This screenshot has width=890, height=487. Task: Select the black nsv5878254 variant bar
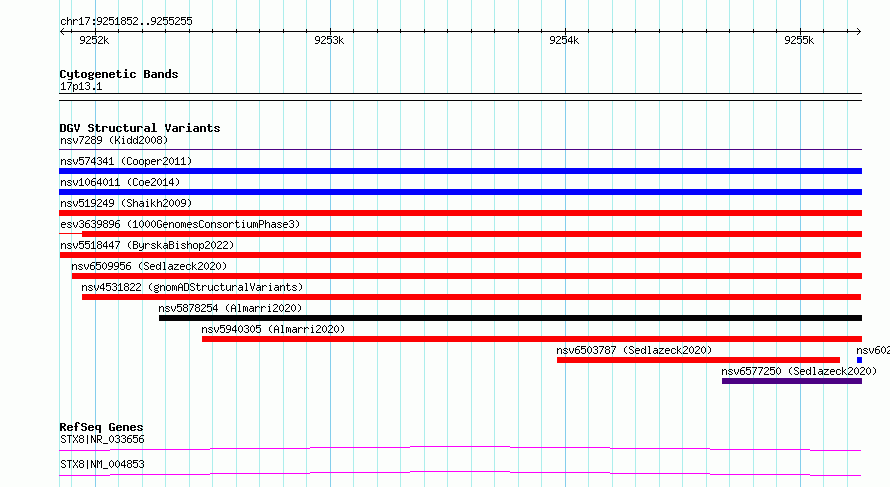(x=510, y=318)
